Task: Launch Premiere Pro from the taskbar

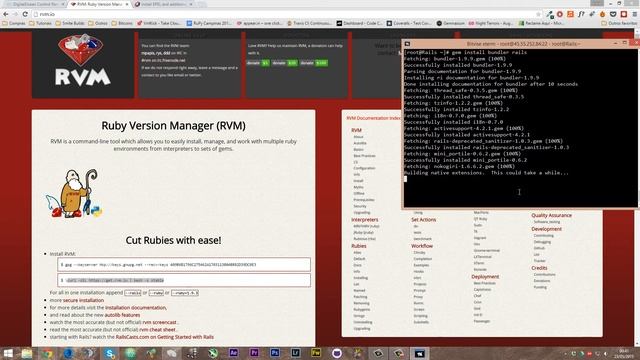Action: 254,353
